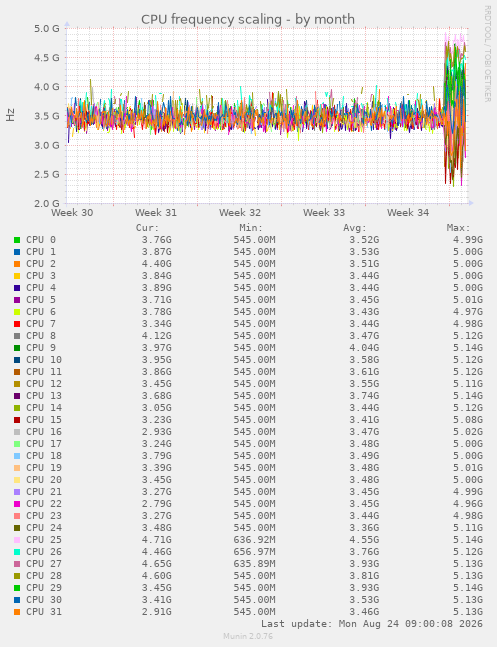Click the 'CPU 0' legend label

[41, 240]
